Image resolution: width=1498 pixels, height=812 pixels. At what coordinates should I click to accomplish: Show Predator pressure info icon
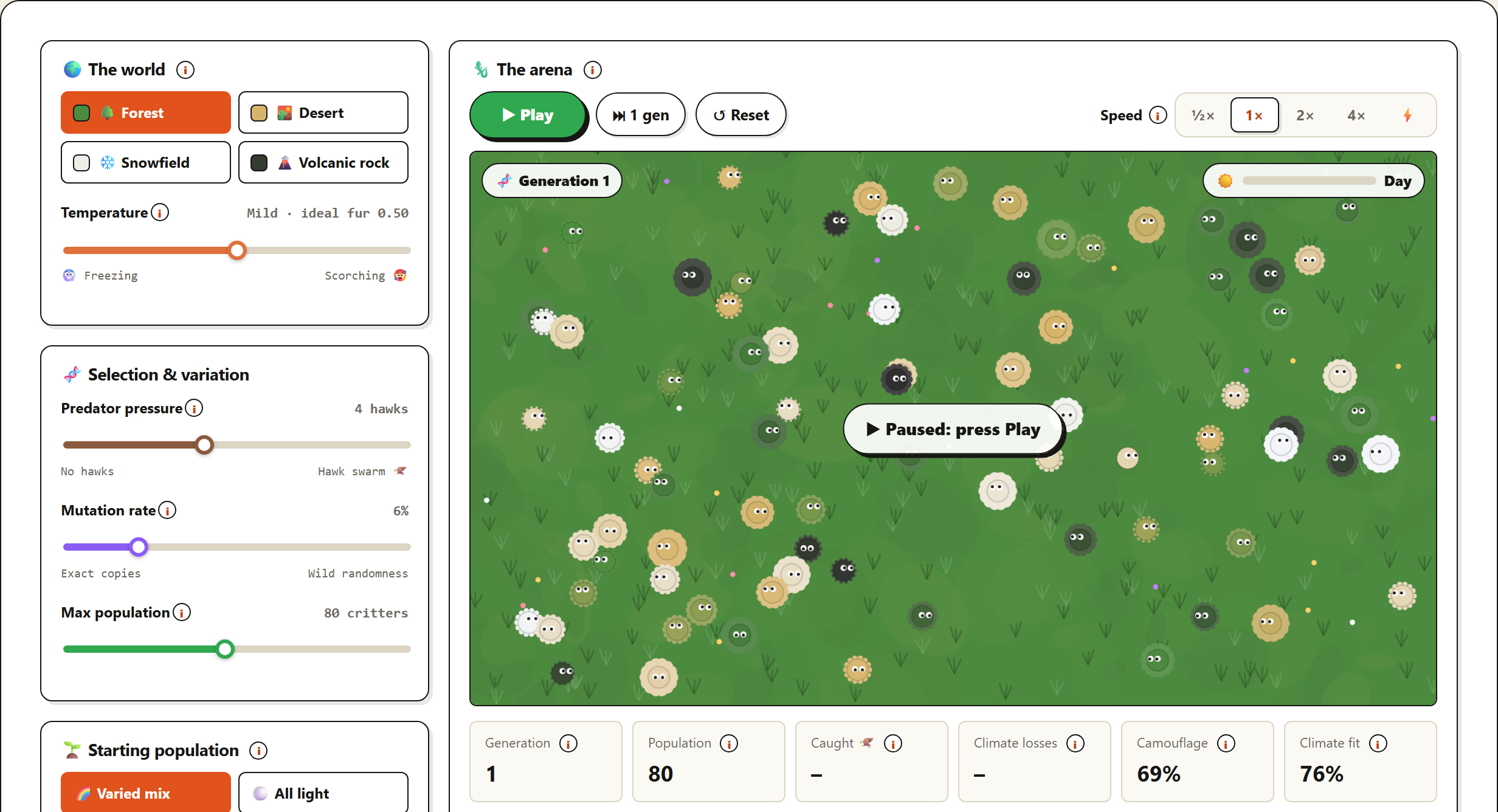pos(194,408)
